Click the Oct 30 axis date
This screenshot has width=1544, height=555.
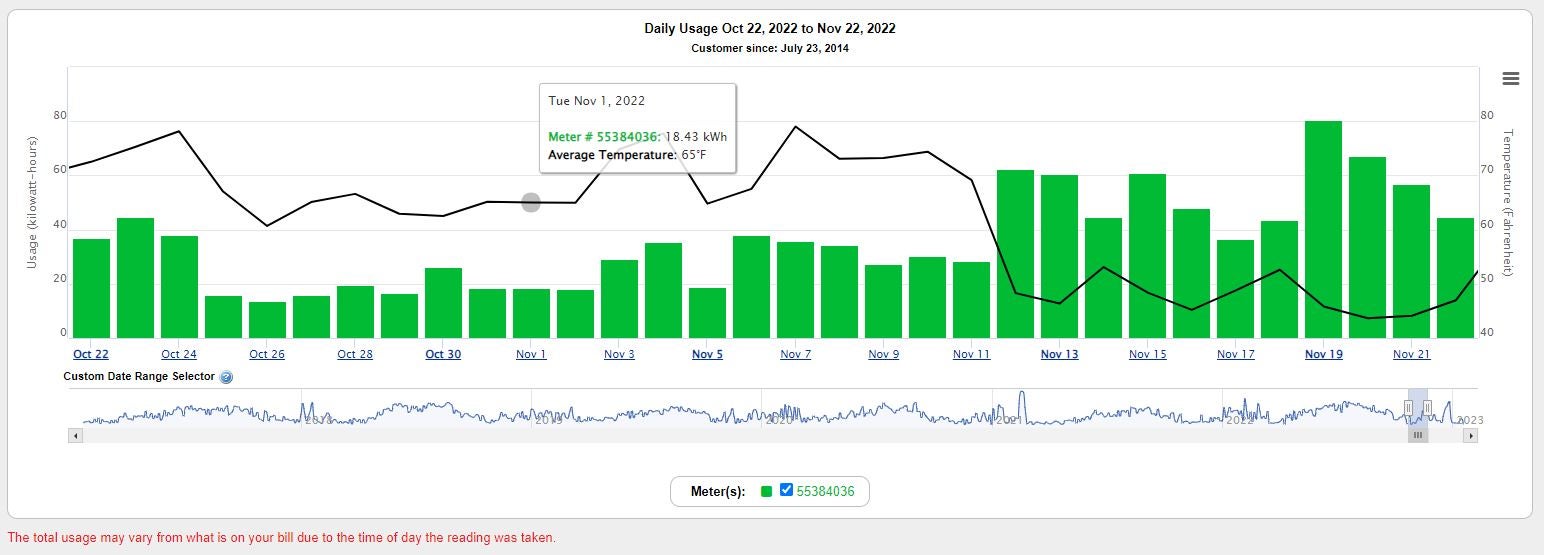[x=443, y=354]
